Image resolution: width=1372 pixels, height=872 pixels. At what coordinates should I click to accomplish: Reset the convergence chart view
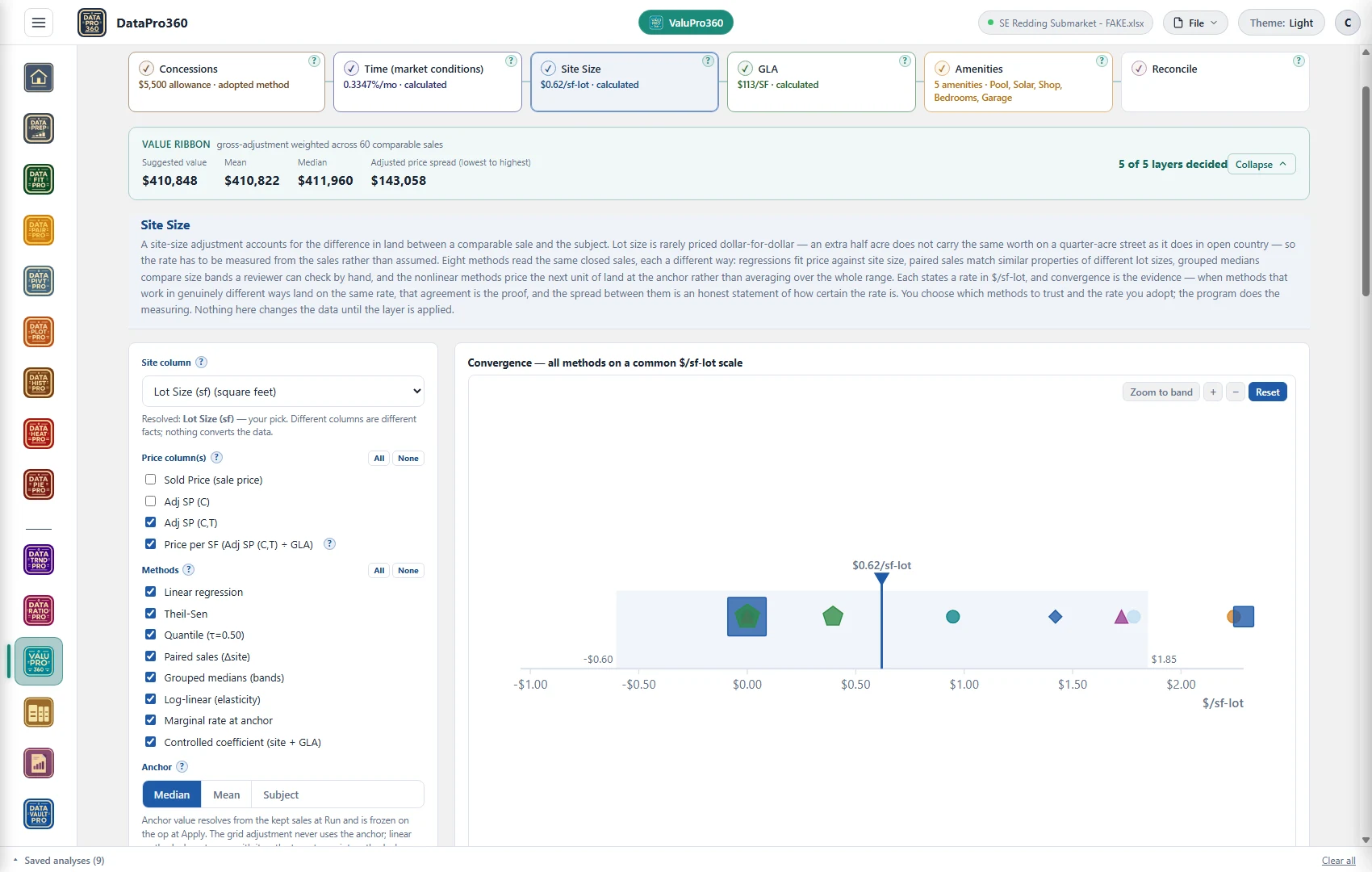point(1267,392)
